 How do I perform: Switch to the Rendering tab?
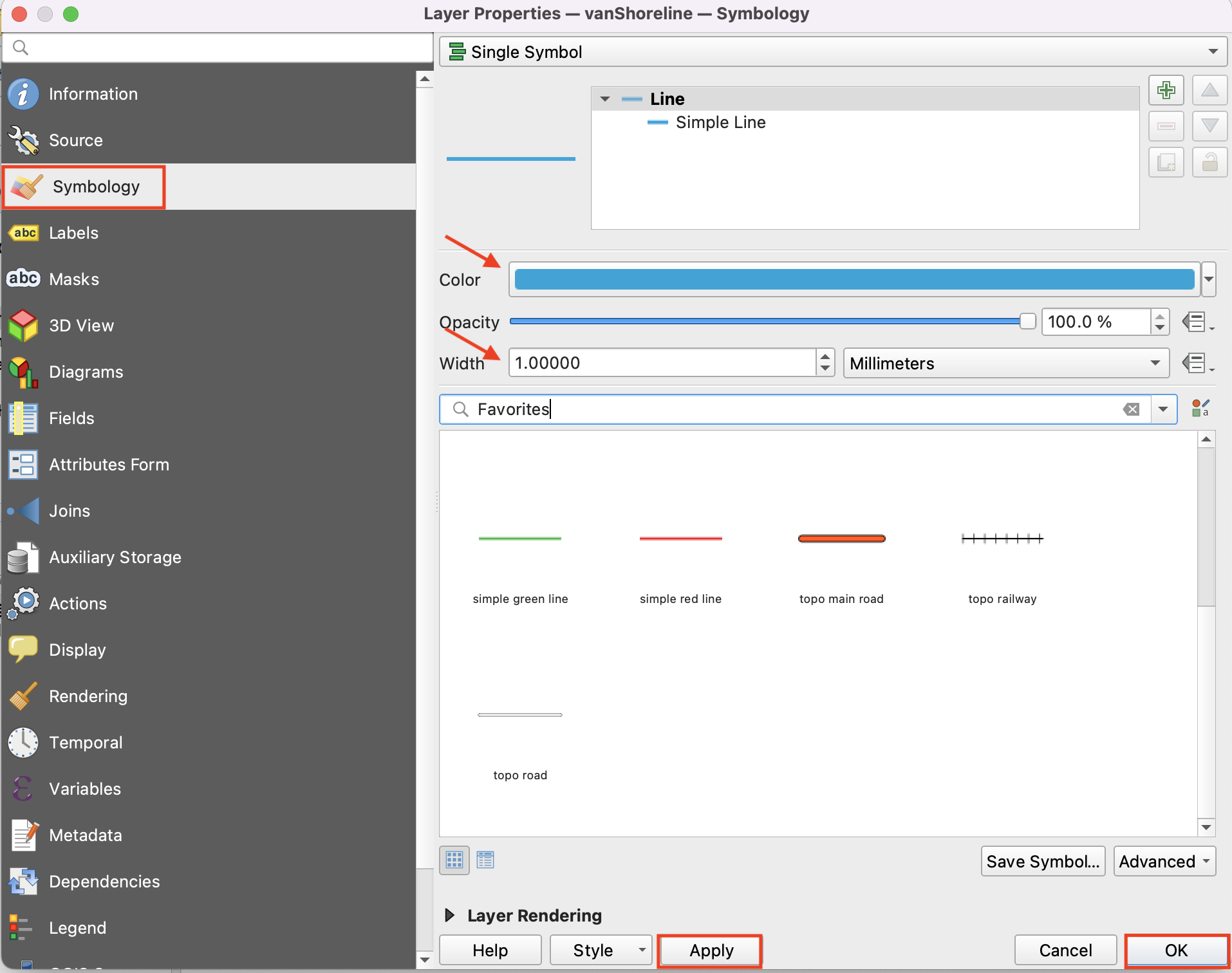tap(88, 696)
